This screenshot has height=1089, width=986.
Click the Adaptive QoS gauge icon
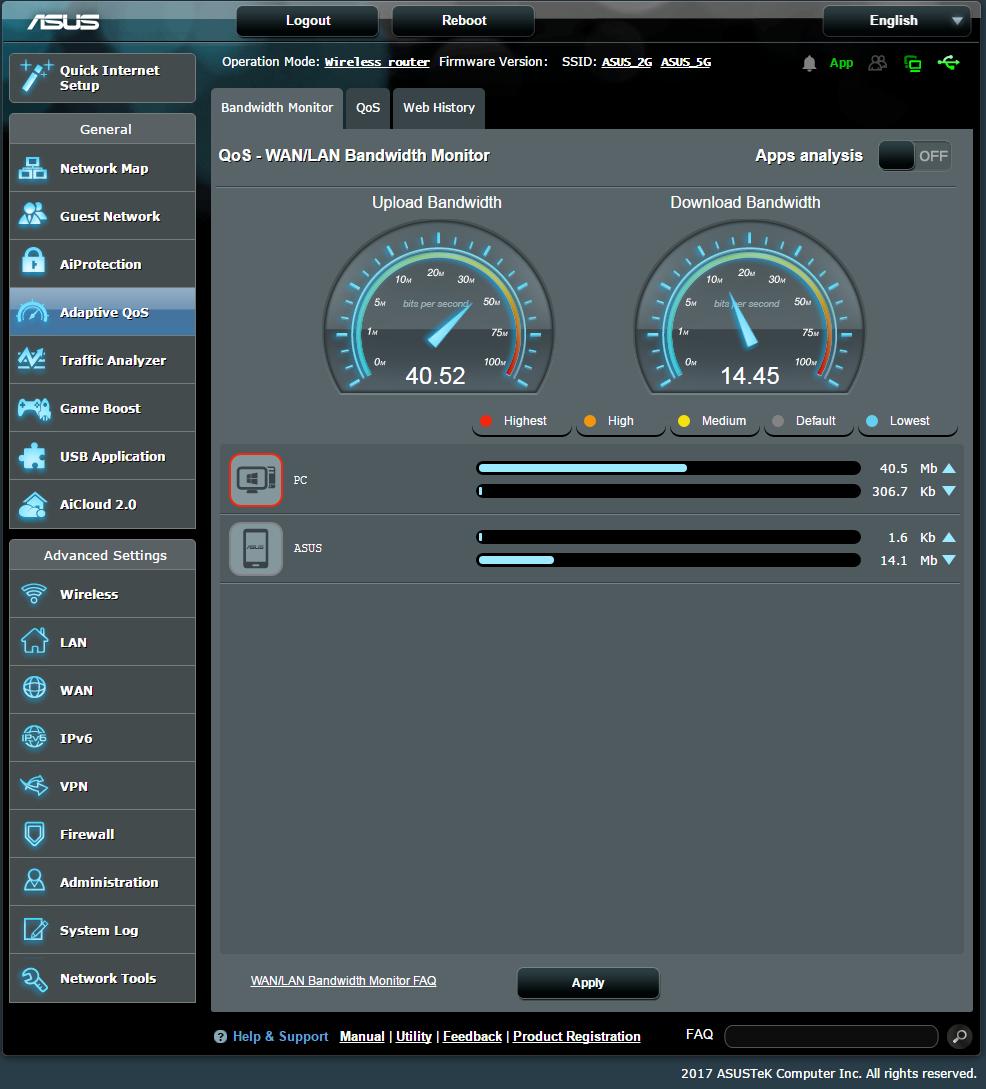tap(33, 312)
